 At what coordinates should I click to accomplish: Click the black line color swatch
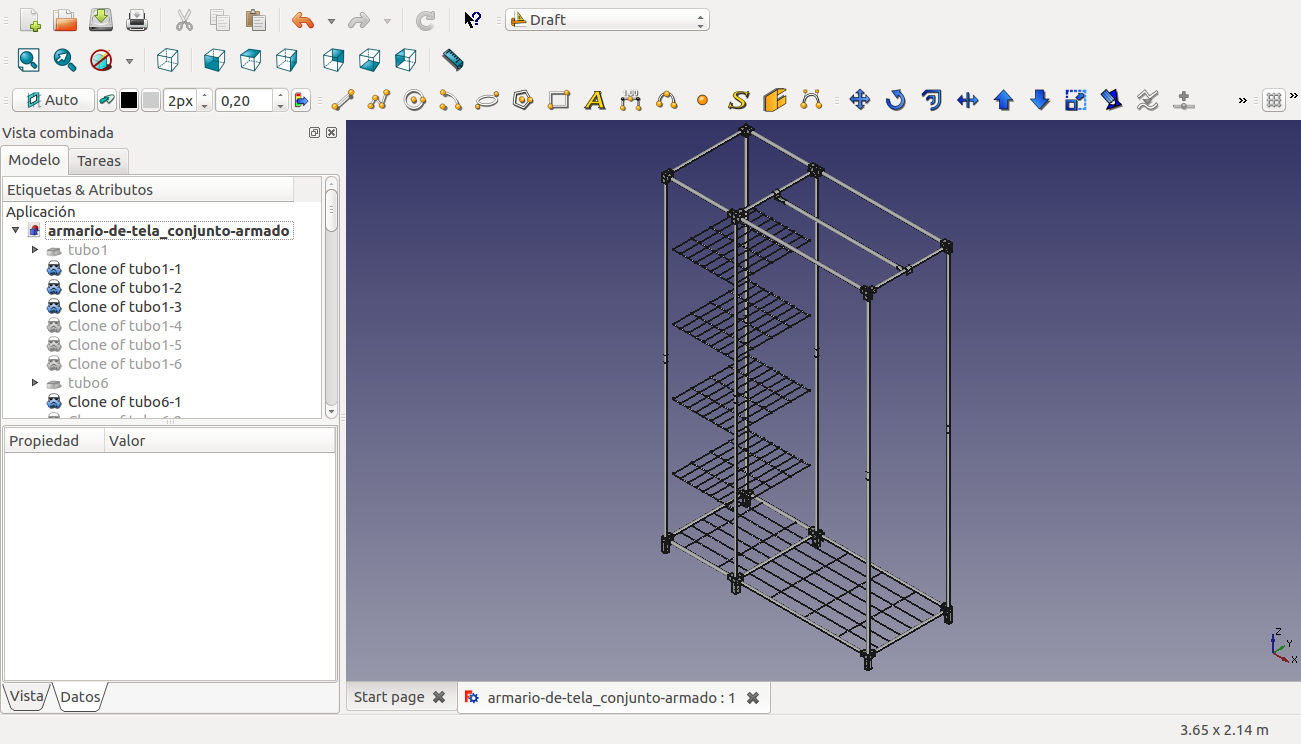coord(129,100)
